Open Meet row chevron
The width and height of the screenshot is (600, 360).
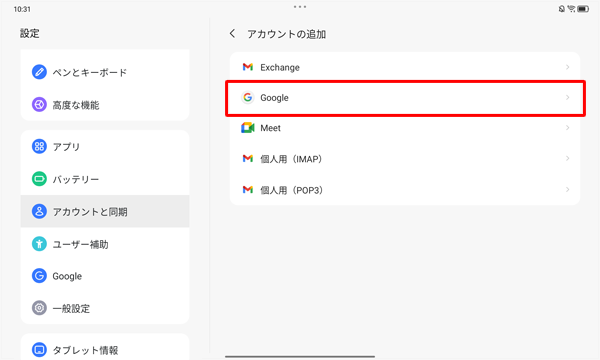coord(567,128)
